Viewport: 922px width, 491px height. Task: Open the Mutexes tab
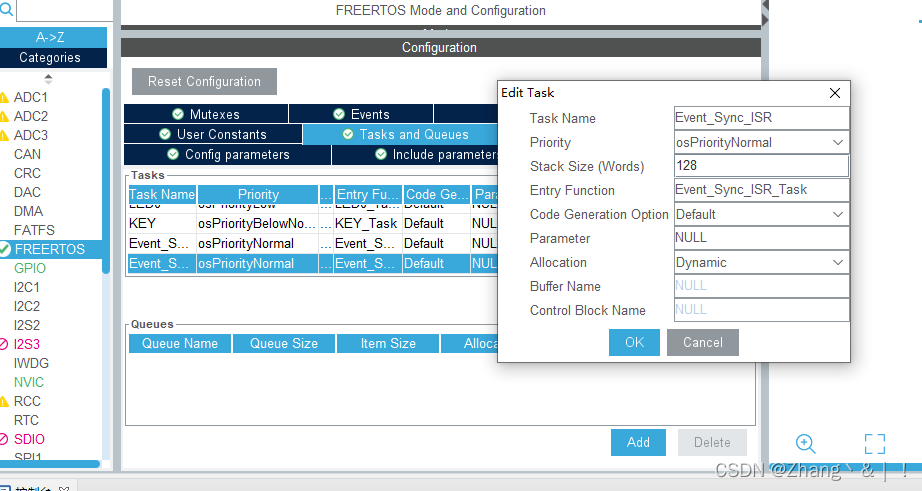(206, 114)
